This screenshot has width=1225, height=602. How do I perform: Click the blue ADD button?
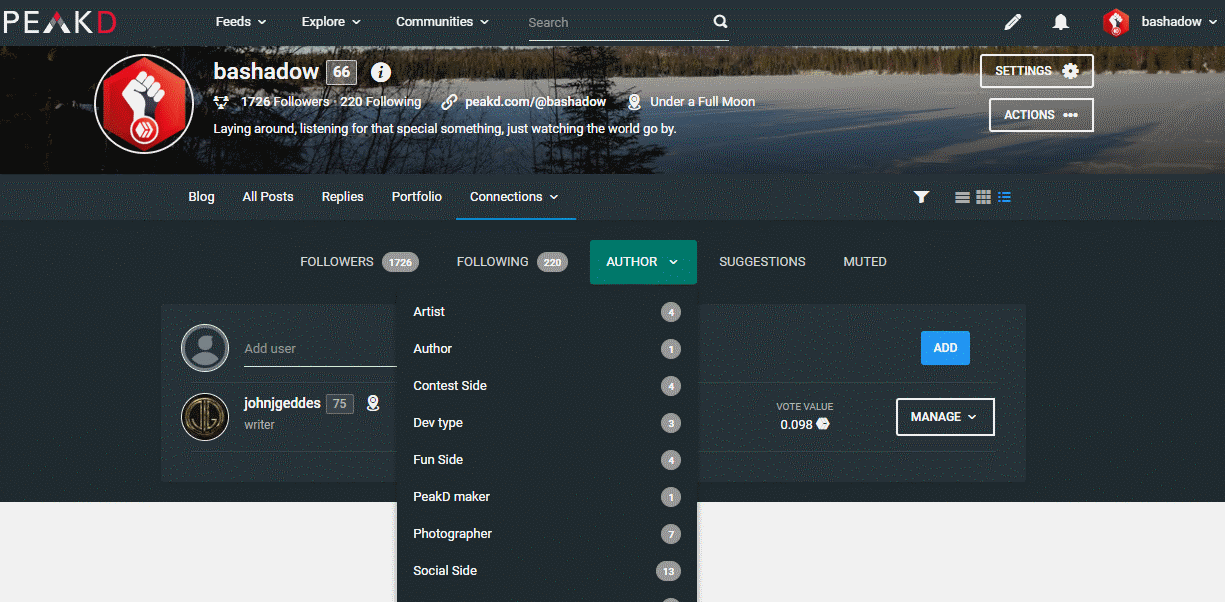click(x=945, y=348)
